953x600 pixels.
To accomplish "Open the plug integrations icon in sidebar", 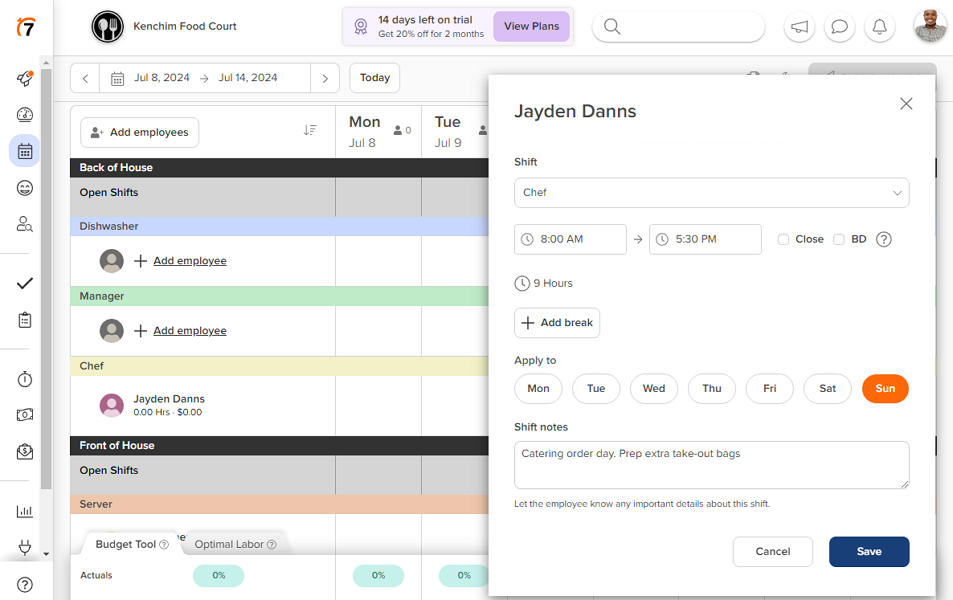I will (x=25, y=547).
